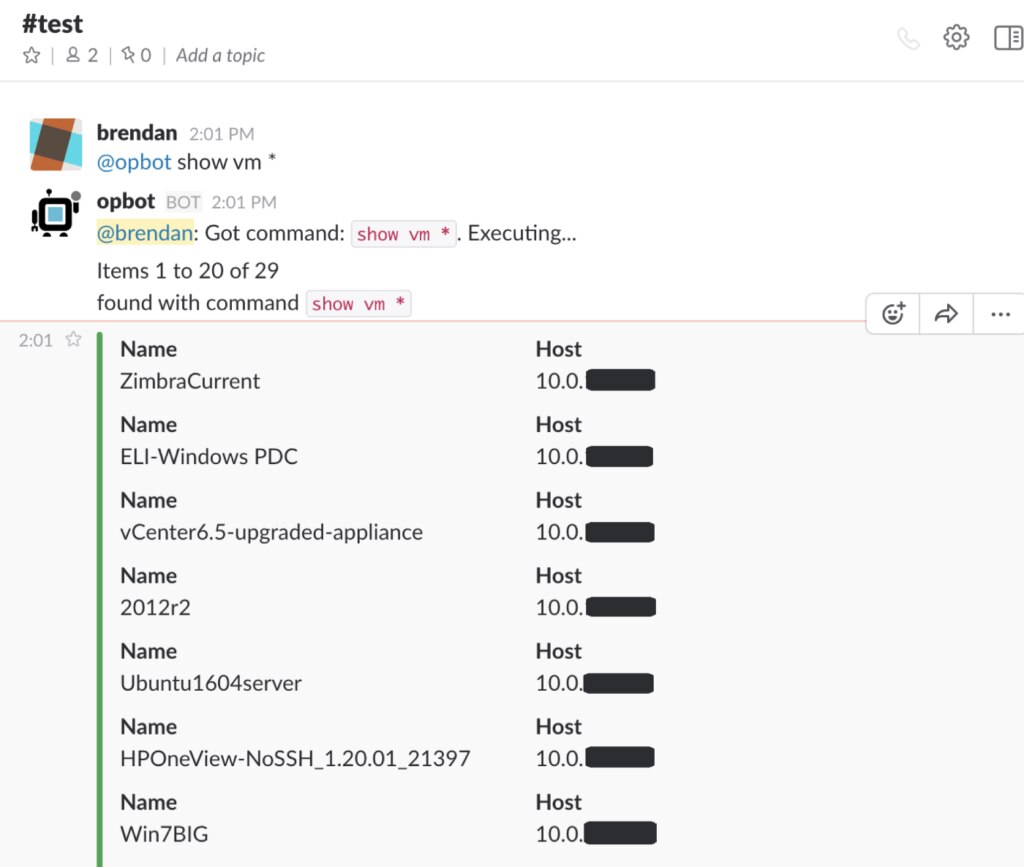Toggle the channel details sidebar
This screenshot has width=1024, height=867.
pyautogui.click(x=1008, y=38)
